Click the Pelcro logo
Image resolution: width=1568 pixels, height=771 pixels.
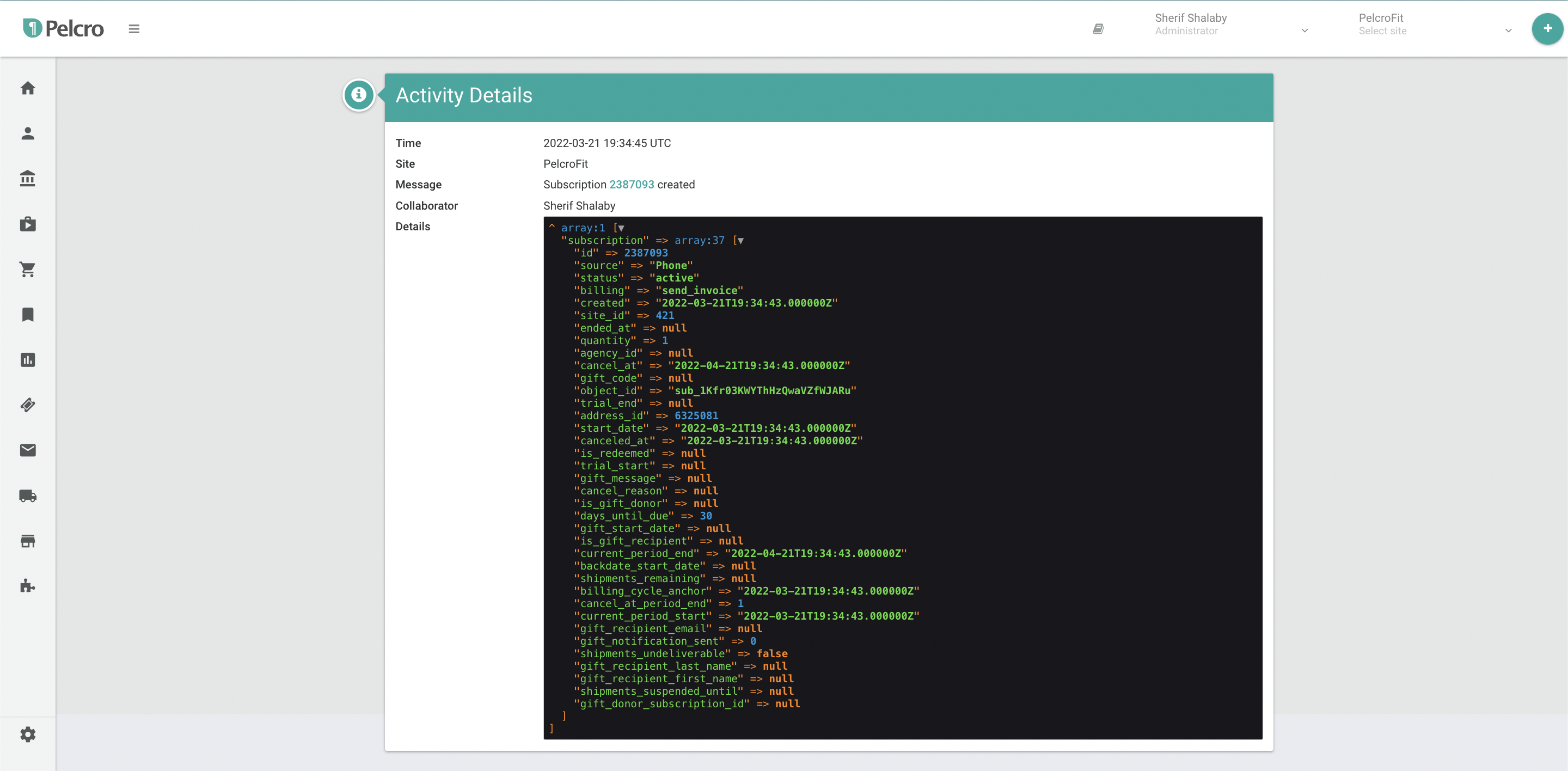point(63,29)
